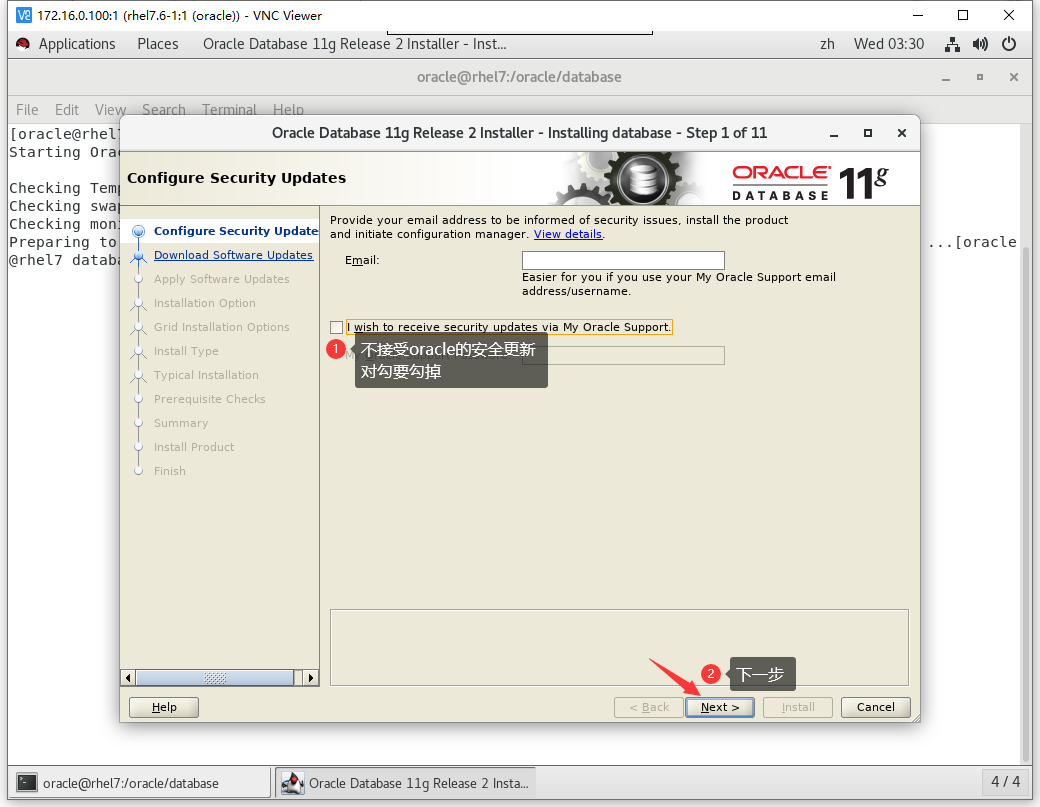Click the disabled Install button
This screenshot has height=807, width=1040.
tap(798, 708)
